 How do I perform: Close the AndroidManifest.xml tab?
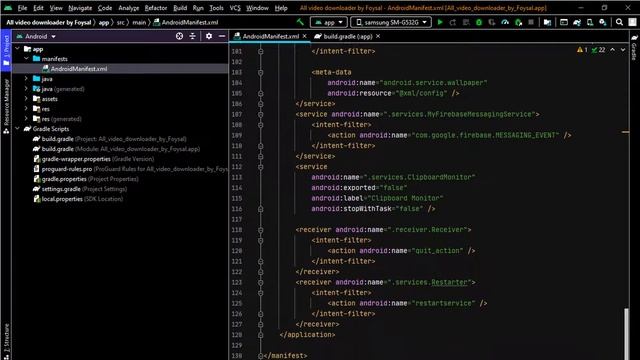pos(304,36)
